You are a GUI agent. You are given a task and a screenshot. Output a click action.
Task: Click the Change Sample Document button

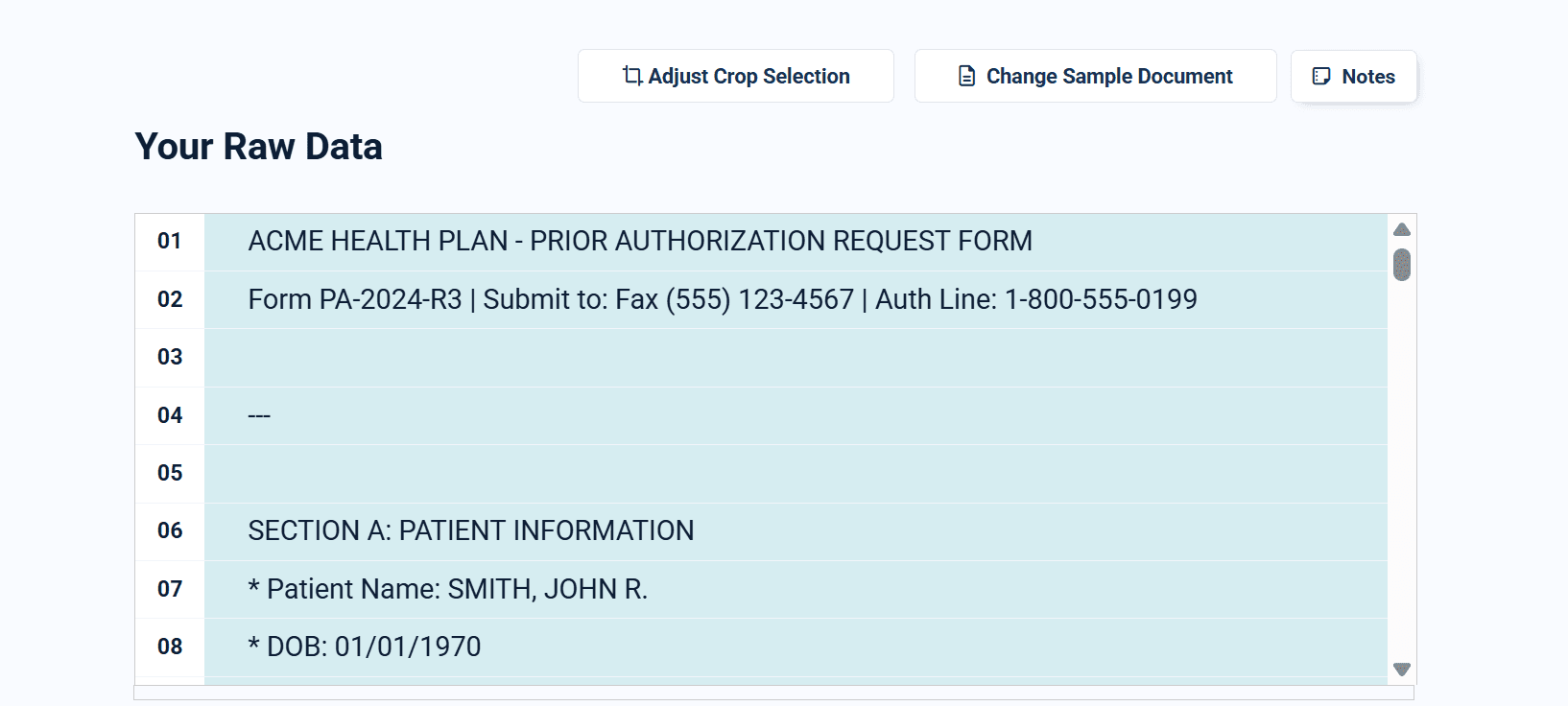pos(1095,75)
